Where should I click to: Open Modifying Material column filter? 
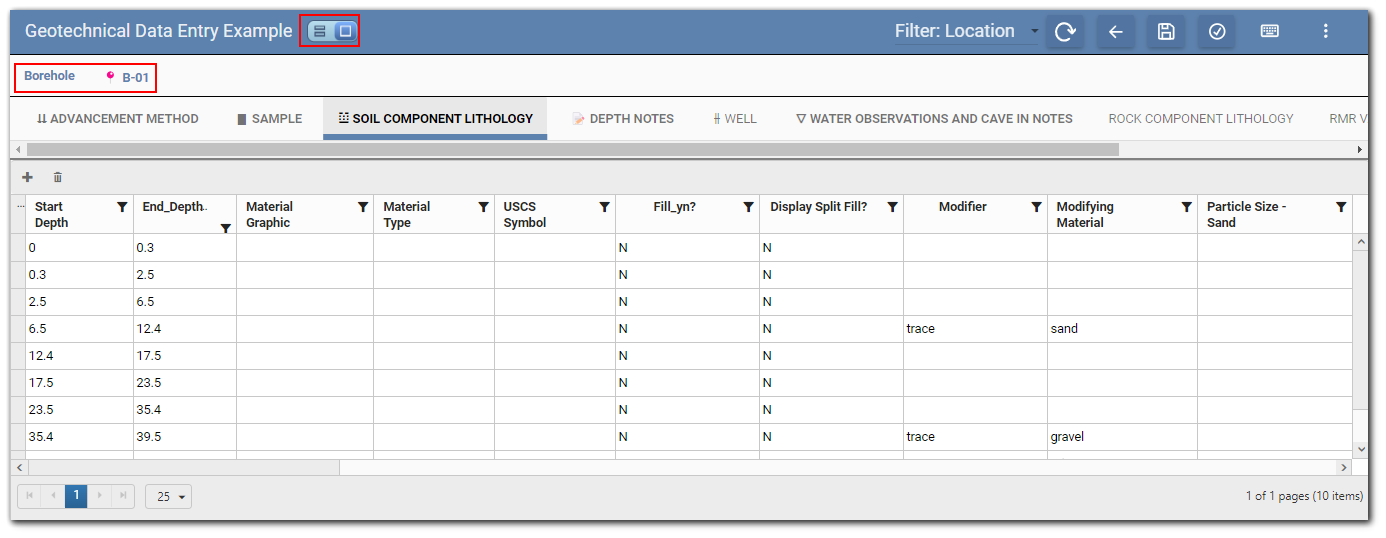(1186, 207)
